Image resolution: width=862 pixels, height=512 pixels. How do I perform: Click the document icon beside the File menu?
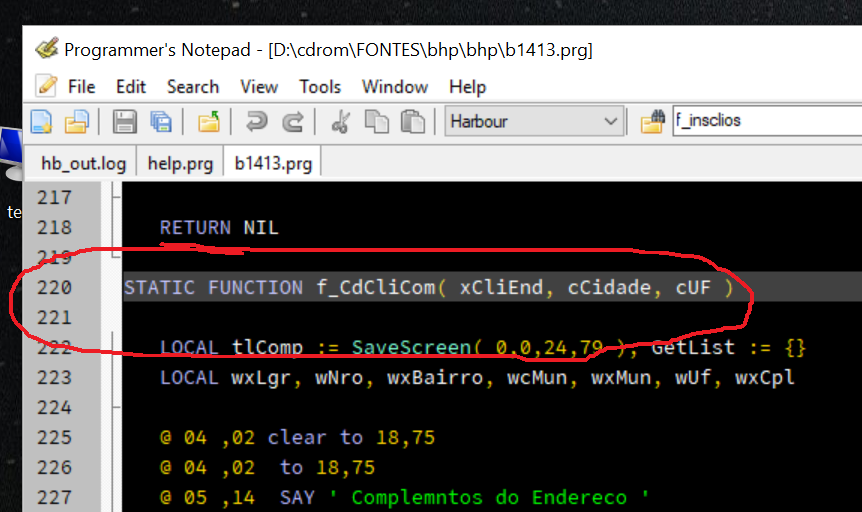(x=46, y=86)
